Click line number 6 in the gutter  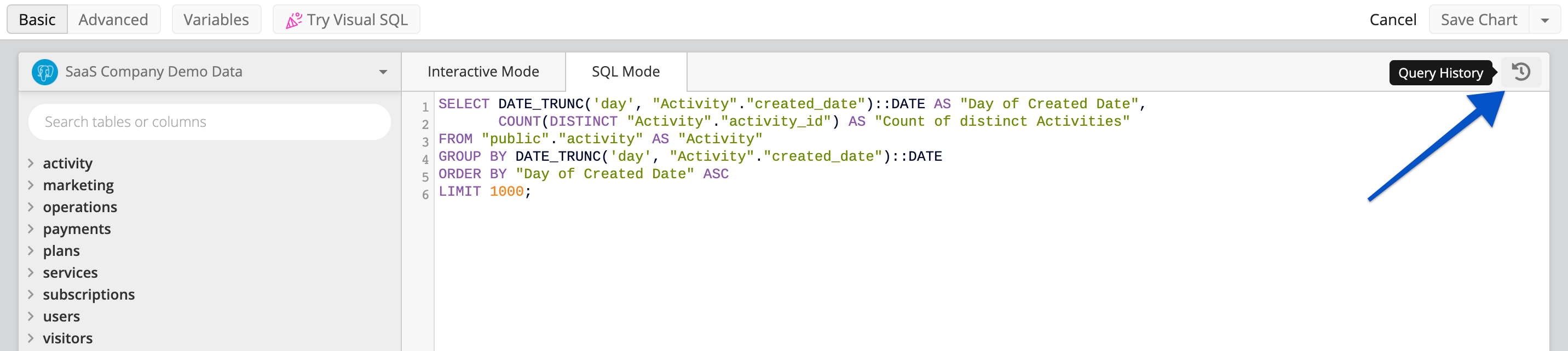point(425,195)
